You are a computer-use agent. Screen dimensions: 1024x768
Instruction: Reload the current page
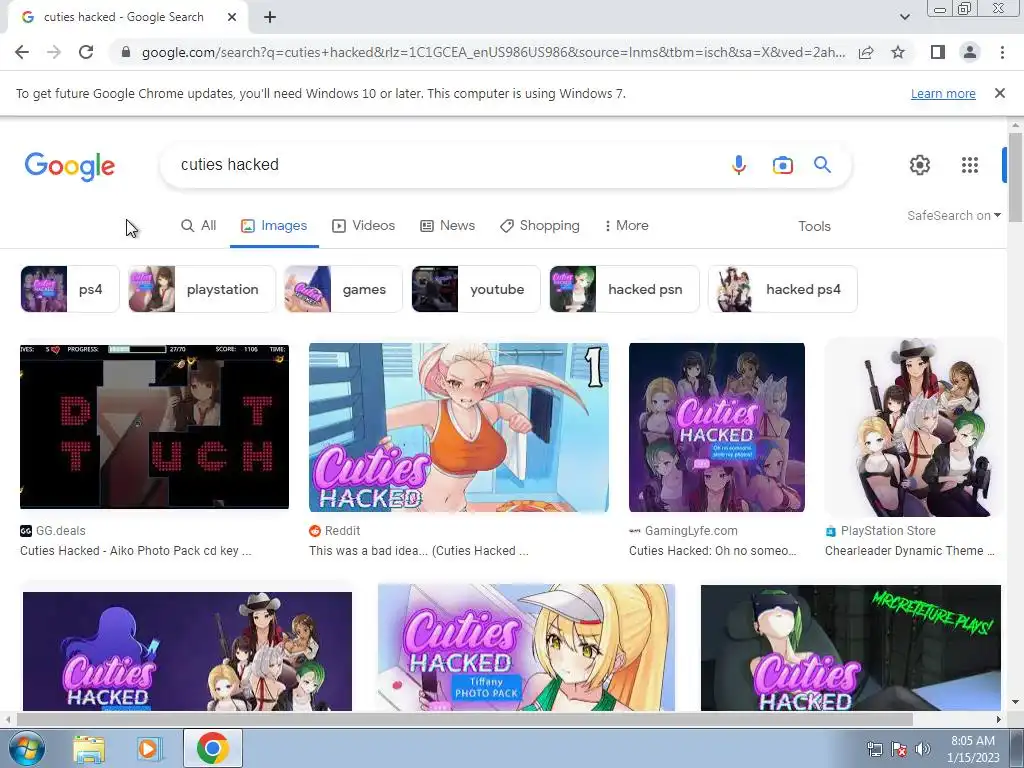point(86,52)
